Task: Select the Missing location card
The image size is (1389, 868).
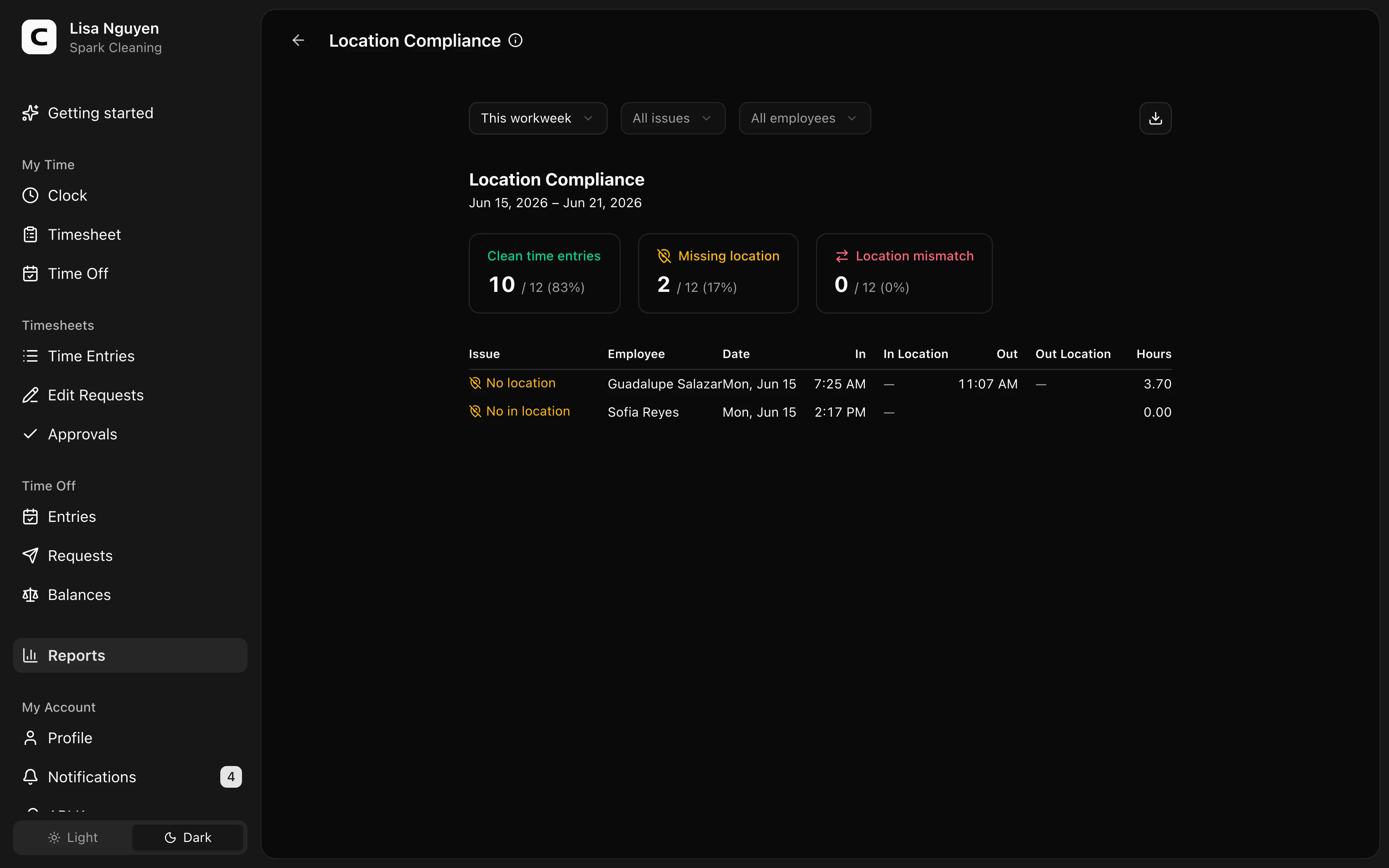Action: pos(718,273)
